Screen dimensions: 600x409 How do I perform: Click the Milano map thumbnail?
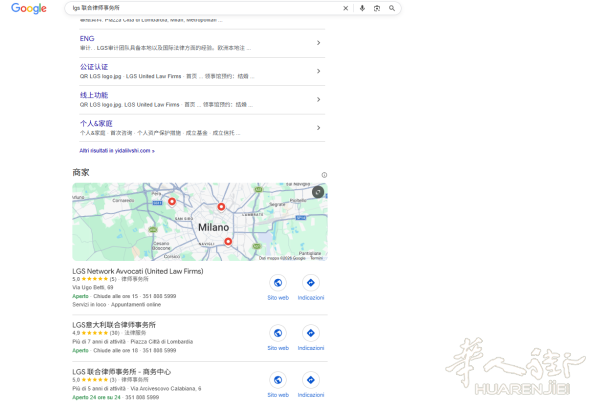(x=200, y=222)
